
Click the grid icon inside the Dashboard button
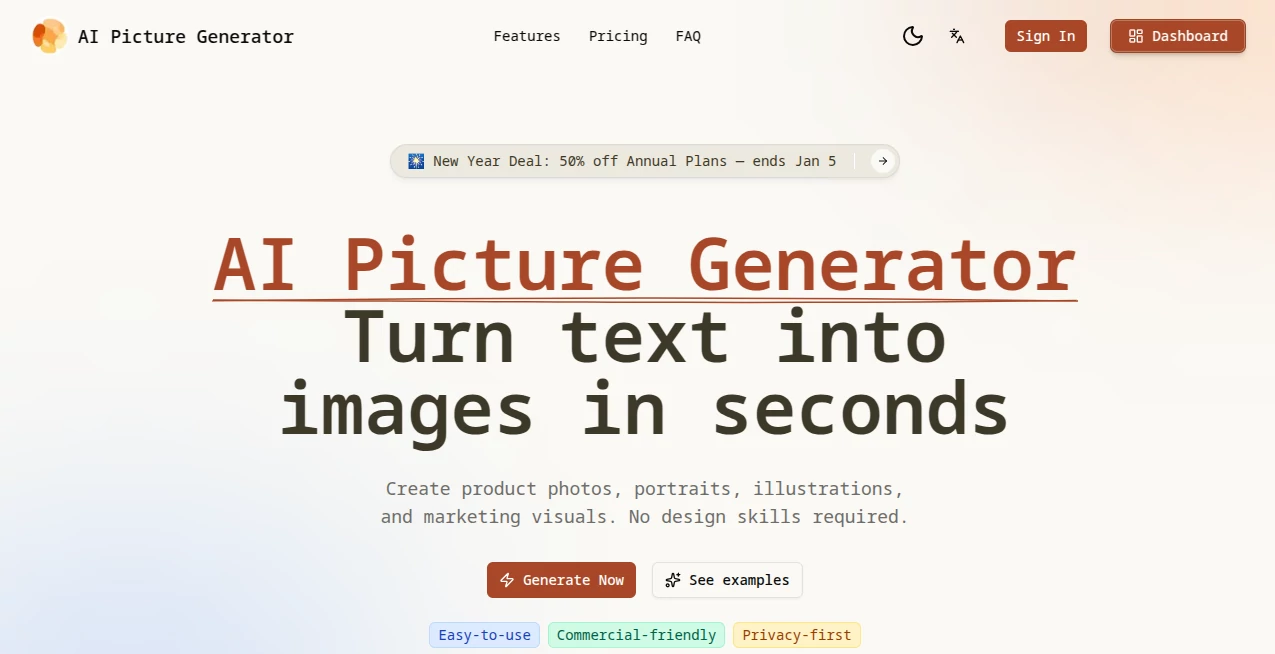(x=1135, y=36)
